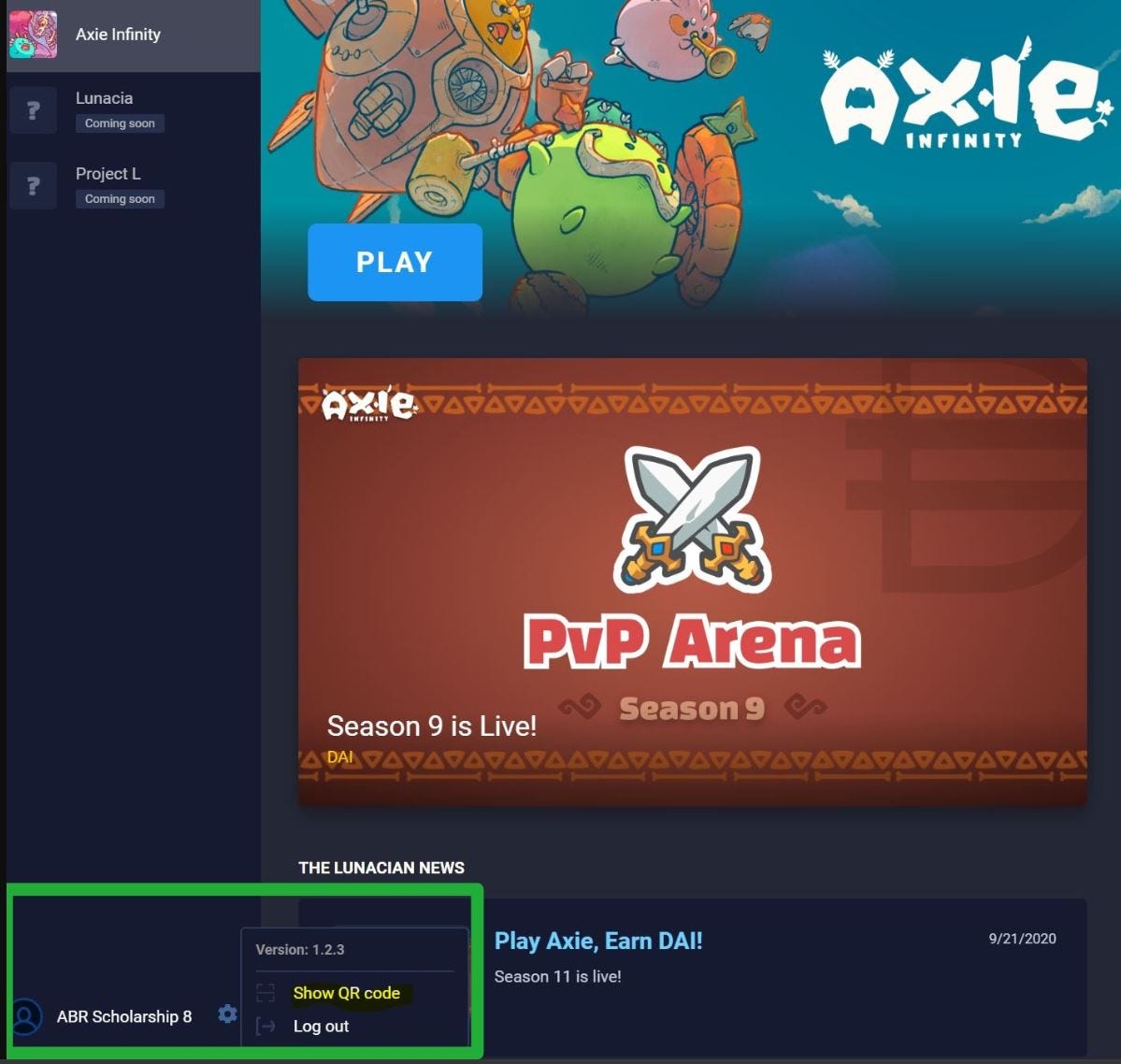The width and height of the screenshot is (1121, 1064).
Task: Select the Lunacia game entry
Action: click(133, 110)
